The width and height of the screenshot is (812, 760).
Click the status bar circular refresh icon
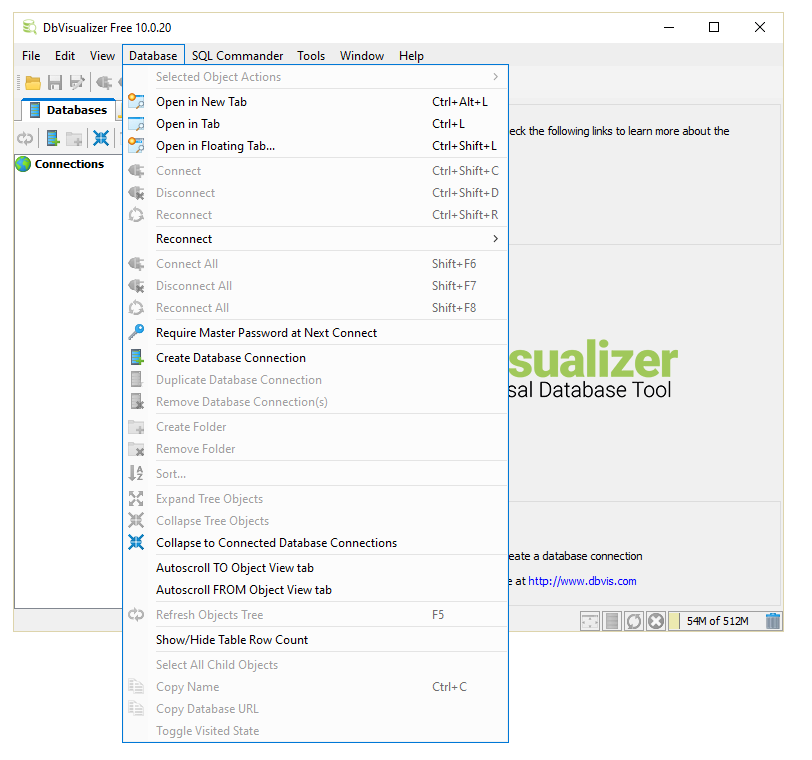[x=634, y=621]
